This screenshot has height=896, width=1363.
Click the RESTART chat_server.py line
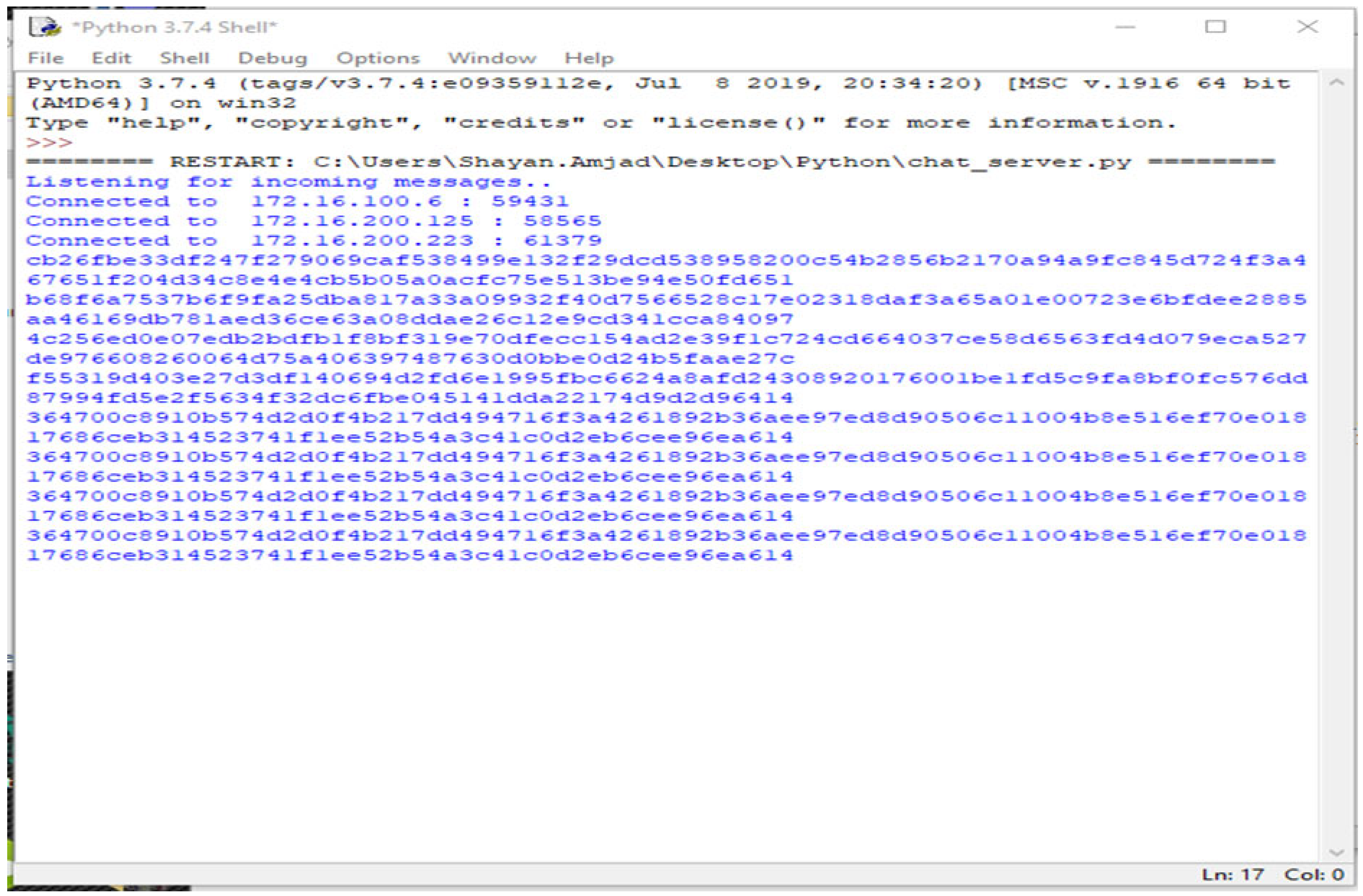point(650,162)
